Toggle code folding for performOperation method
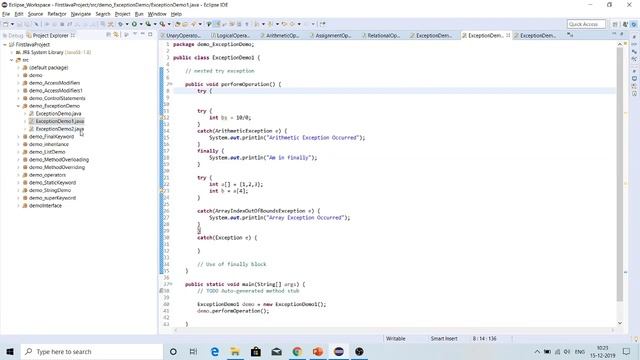This screenshot has width=640, height=360. point(171,84)
